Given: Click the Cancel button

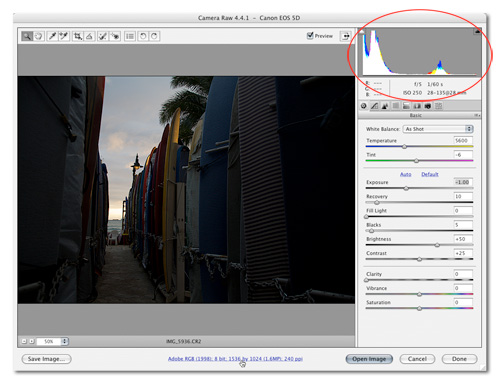Looking at the screenshot, I should tap(417, 359).
